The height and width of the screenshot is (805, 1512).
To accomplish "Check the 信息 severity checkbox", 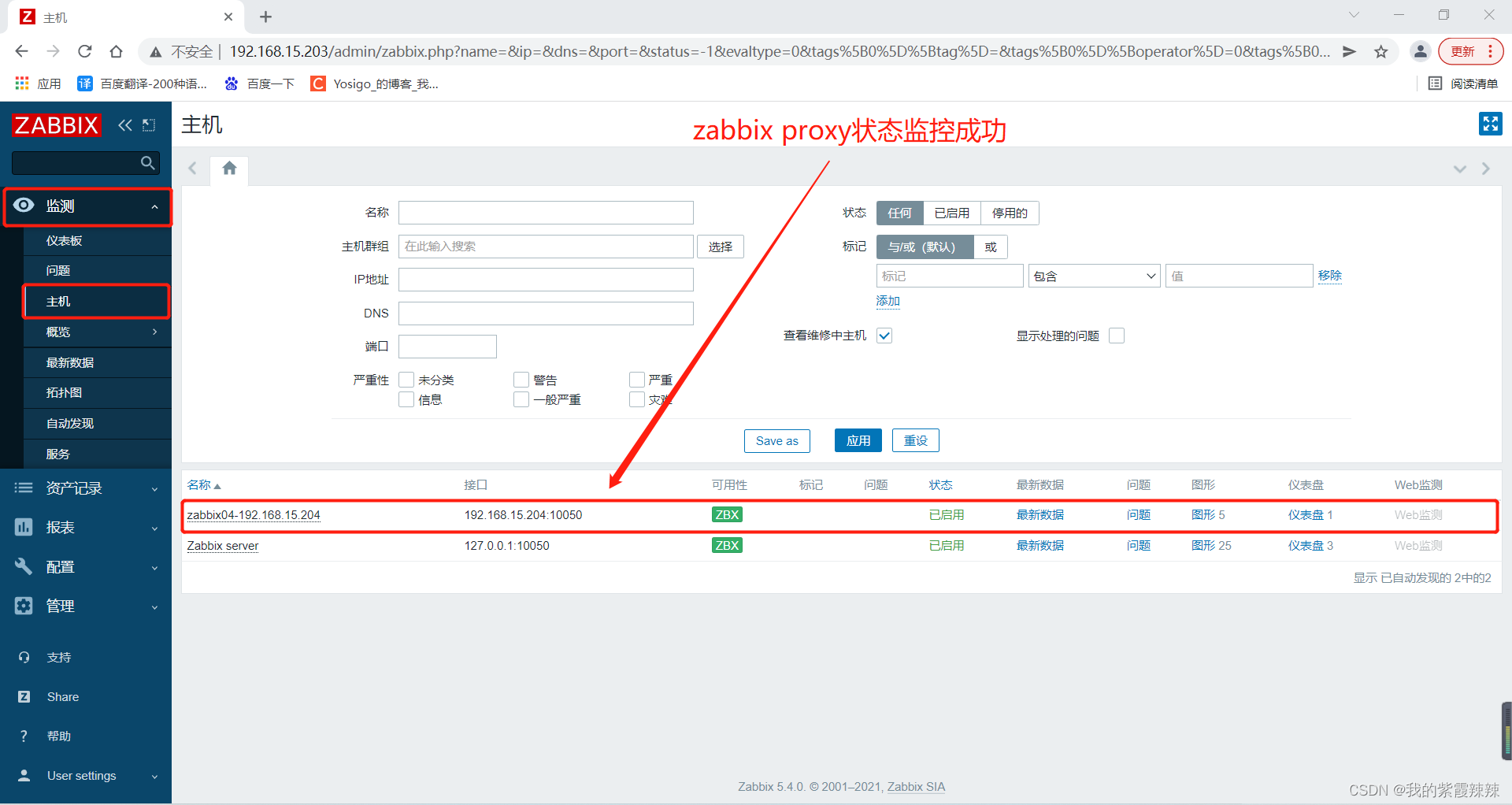I will pos(406,399).
